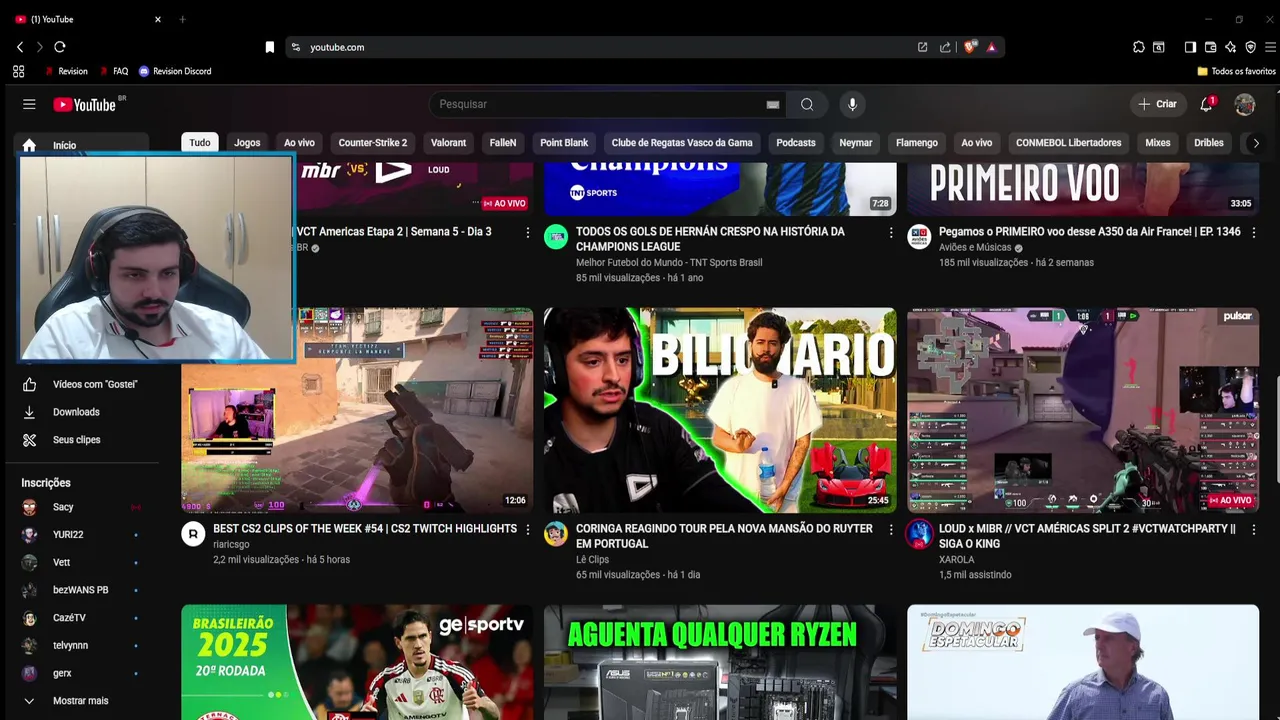Open options menu for BEST CS2 CLIPS video

[528, 529]
